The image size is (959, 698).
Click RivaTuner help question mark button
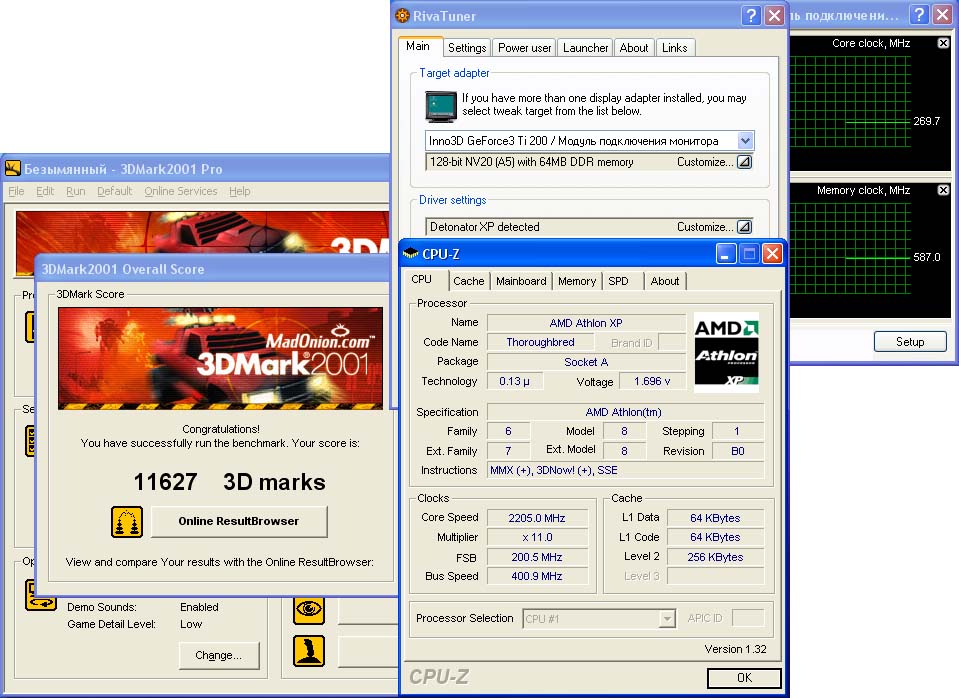click(x=751, y=15)
